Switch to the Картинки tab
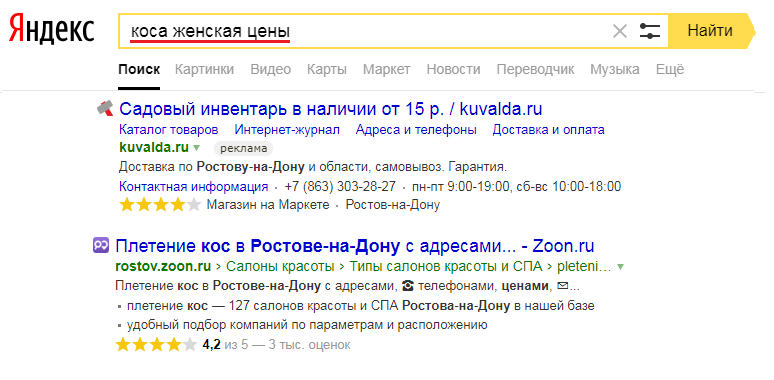The width and height of the screenshot is (774, 380). coord(204,69)
